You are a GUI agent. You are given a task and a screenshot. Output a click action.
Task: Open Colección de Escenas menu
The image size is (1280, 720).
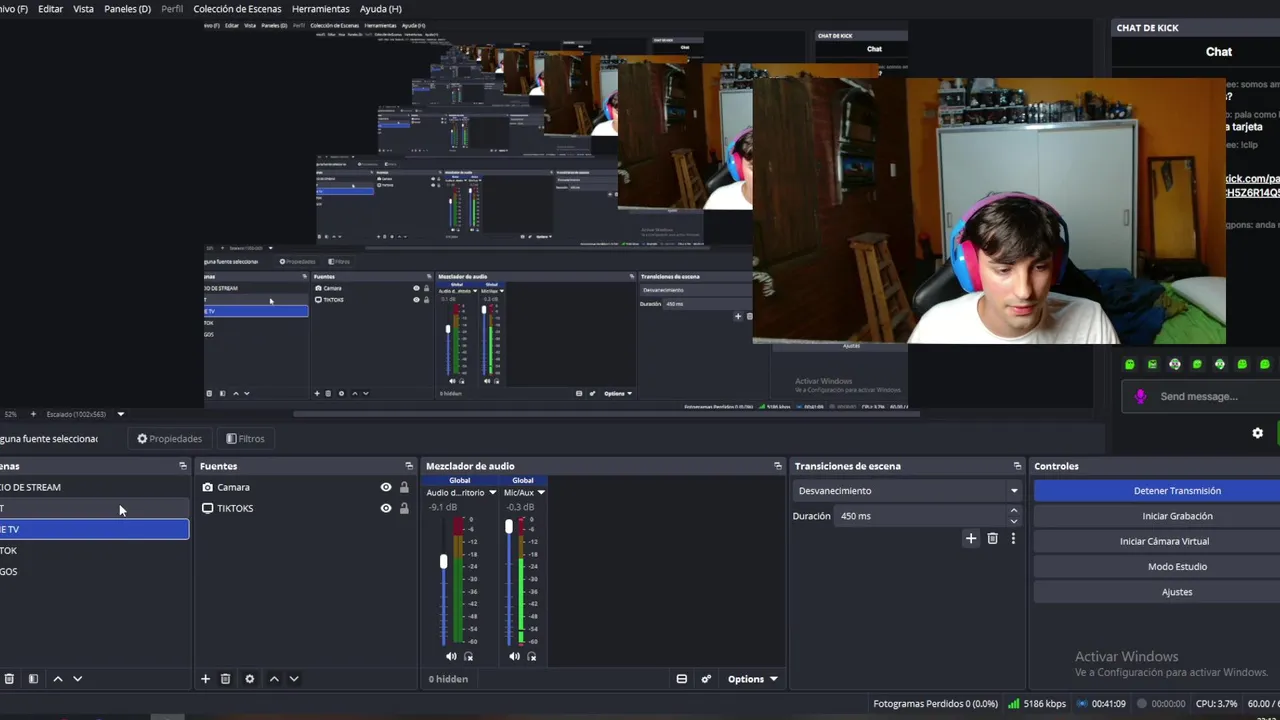tap(237, 9)
